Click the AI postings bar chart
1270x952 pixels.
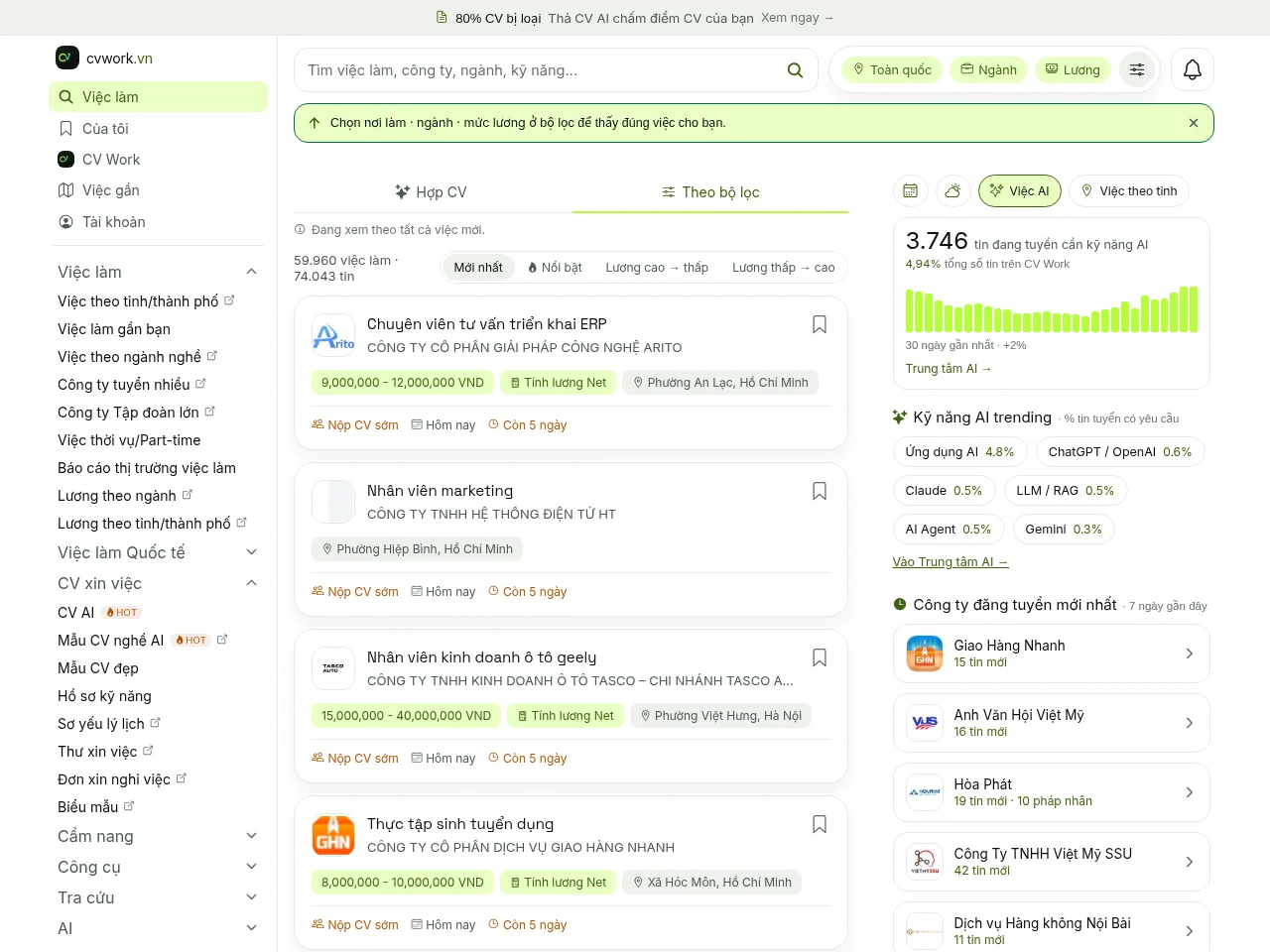(1052, 309)
